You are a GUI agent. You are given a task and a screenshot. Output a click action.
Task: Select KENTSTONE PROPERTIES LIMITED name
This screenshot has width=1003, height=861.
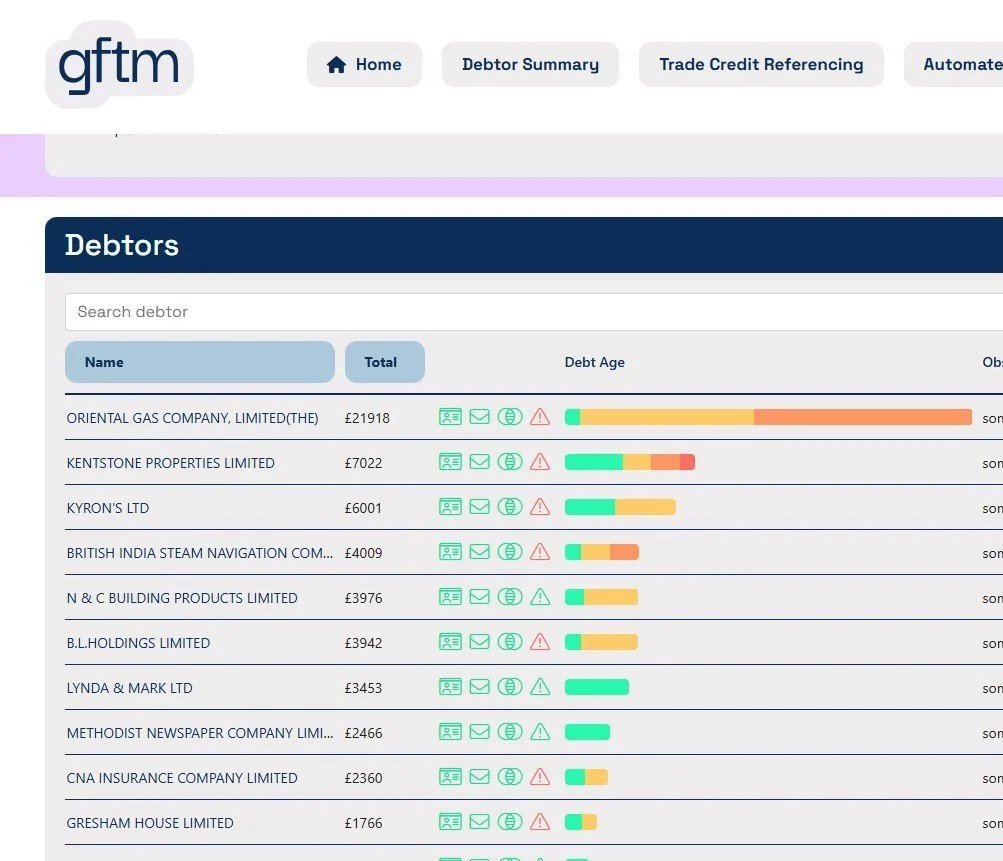pyautogui.click(x=171, y=463)
